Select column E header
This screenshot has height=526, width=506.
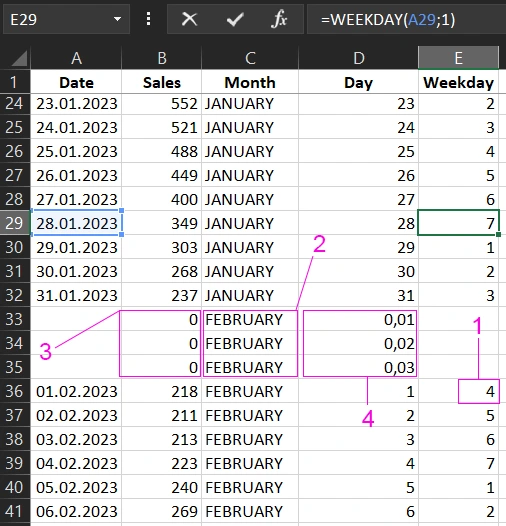[x=458, y=58]
